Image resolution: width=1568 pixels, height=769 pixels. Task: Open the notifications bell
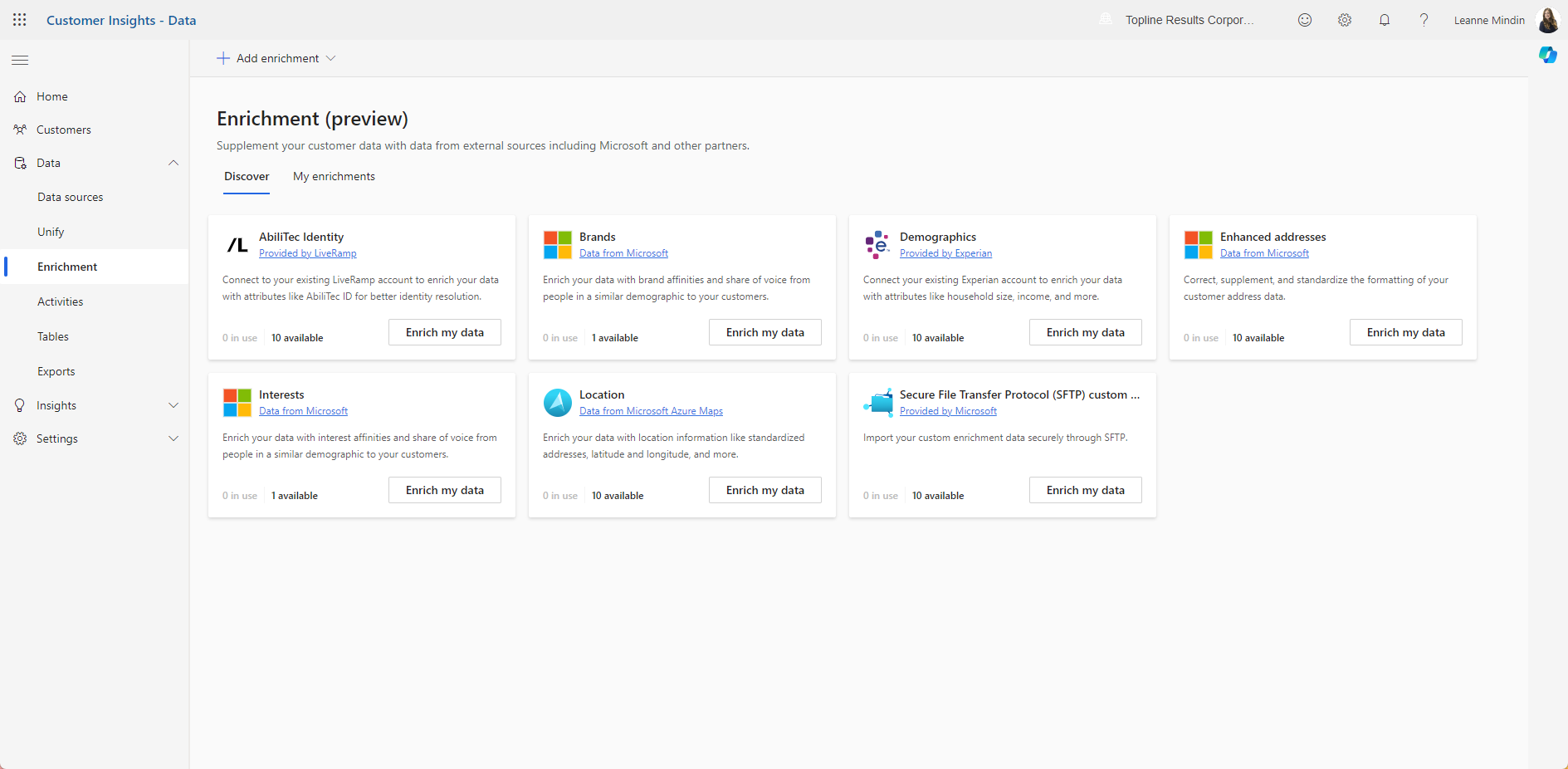[1385, 20]
